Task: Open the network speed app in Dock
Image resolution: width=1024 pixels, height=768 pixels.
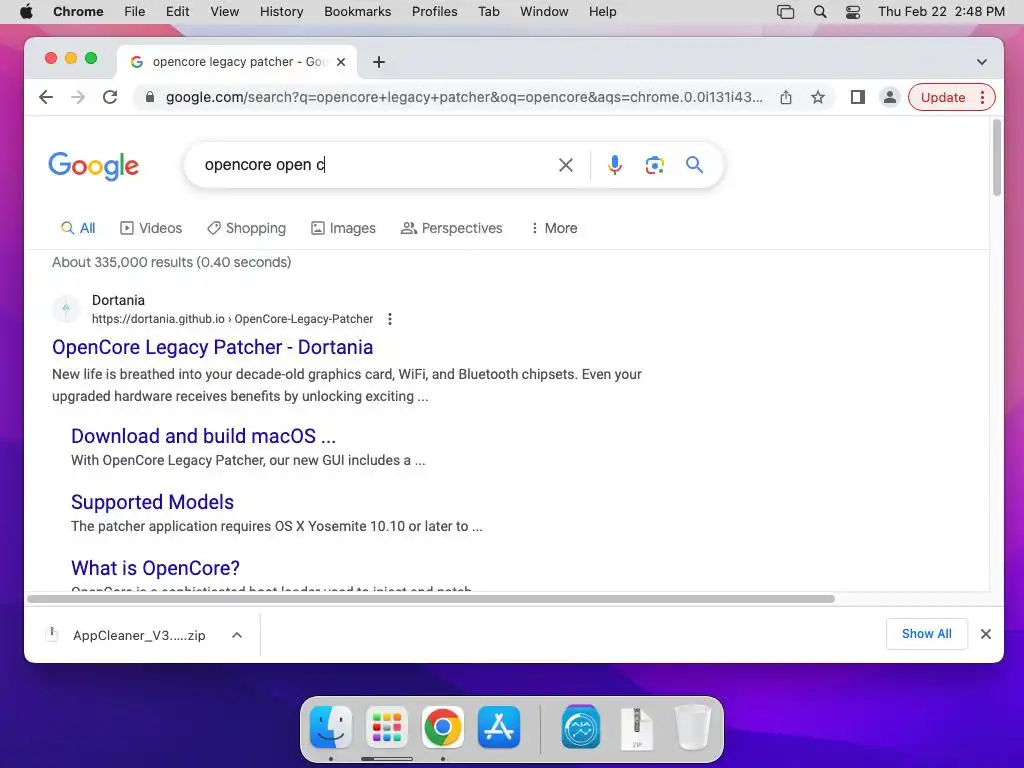Action: [x=580, y=727]
